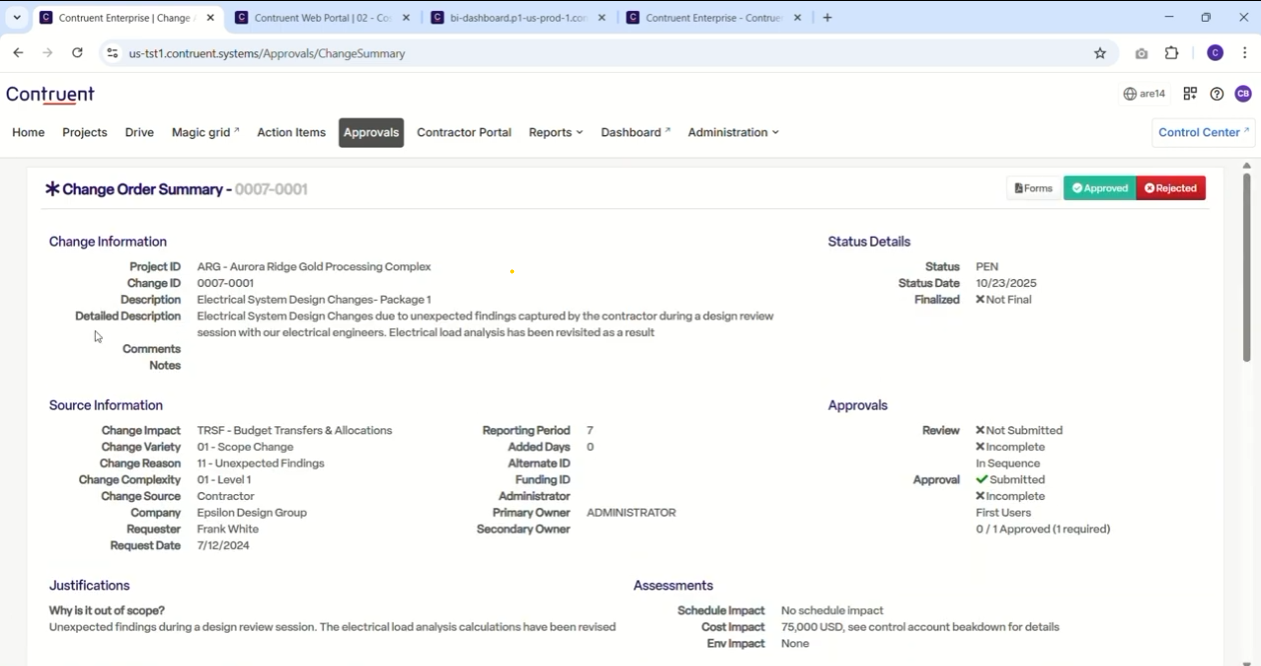Screen dimensions: 1261x666
Task: Open the tab search chevron
Action: pos(17,18)
